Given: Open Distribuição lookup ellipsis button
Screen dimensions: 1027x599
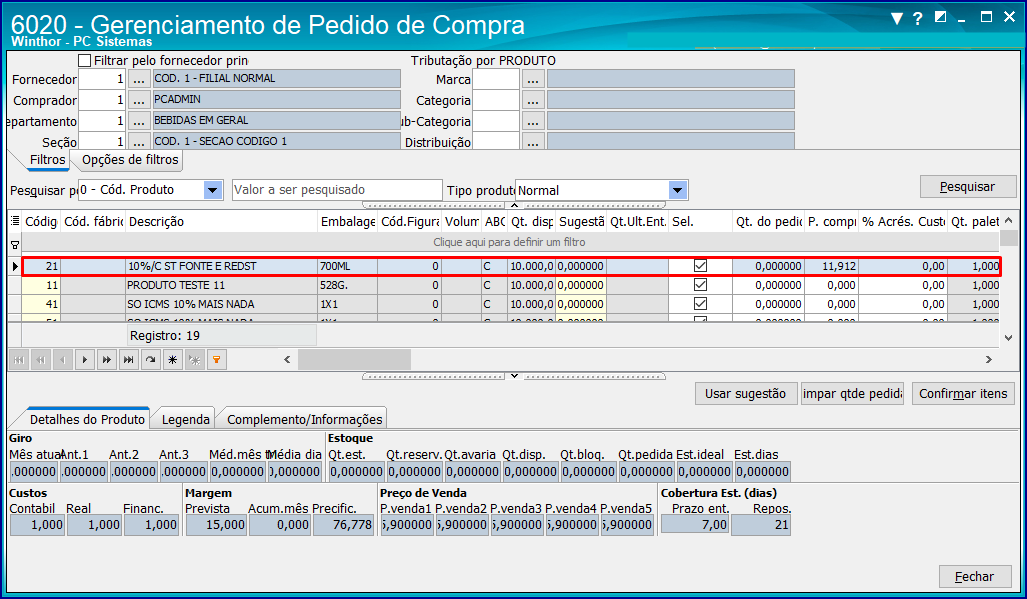Looking at the screenshot, I should pos(532,141).
